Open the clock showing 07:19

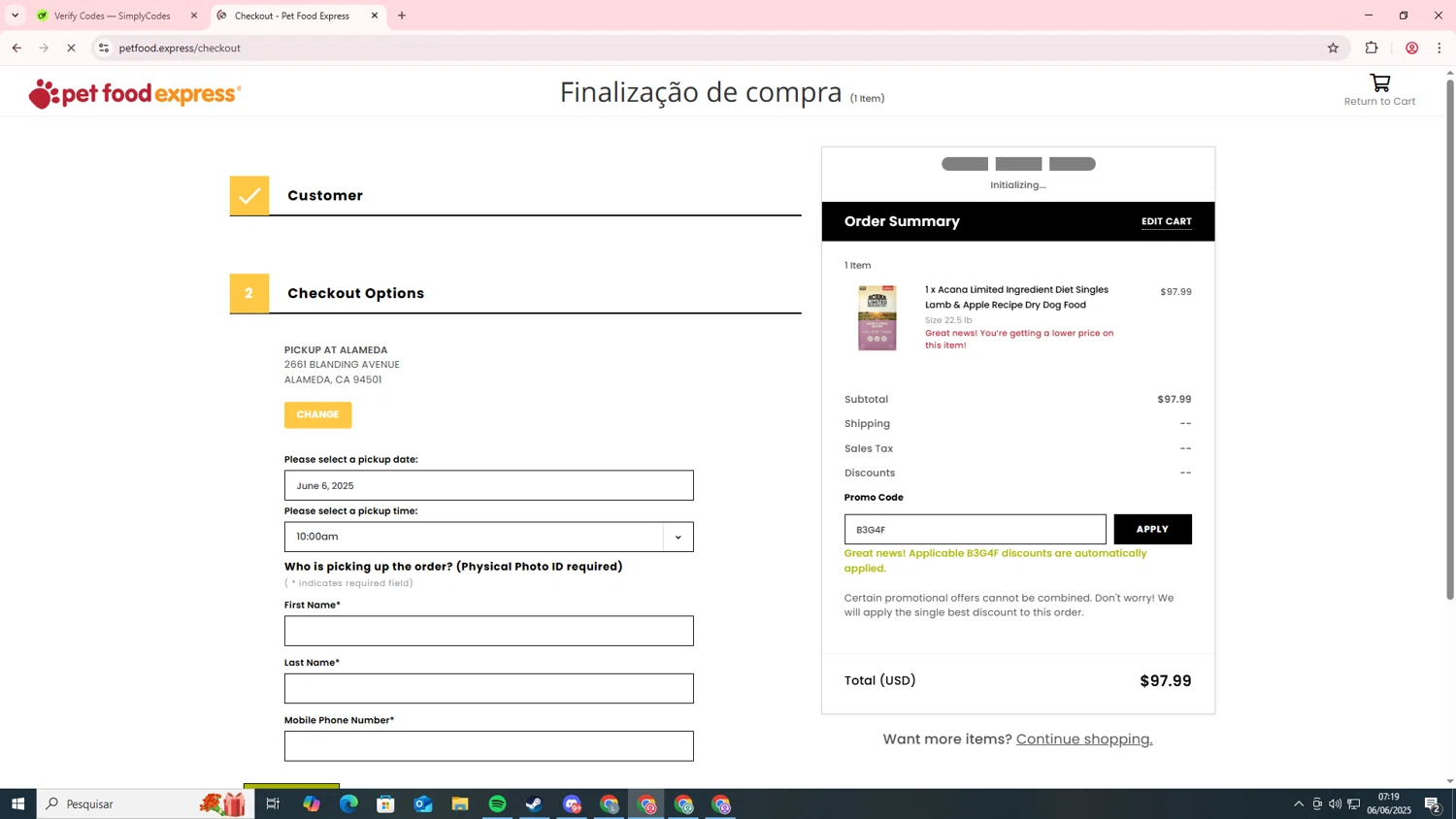[1389, 803]
